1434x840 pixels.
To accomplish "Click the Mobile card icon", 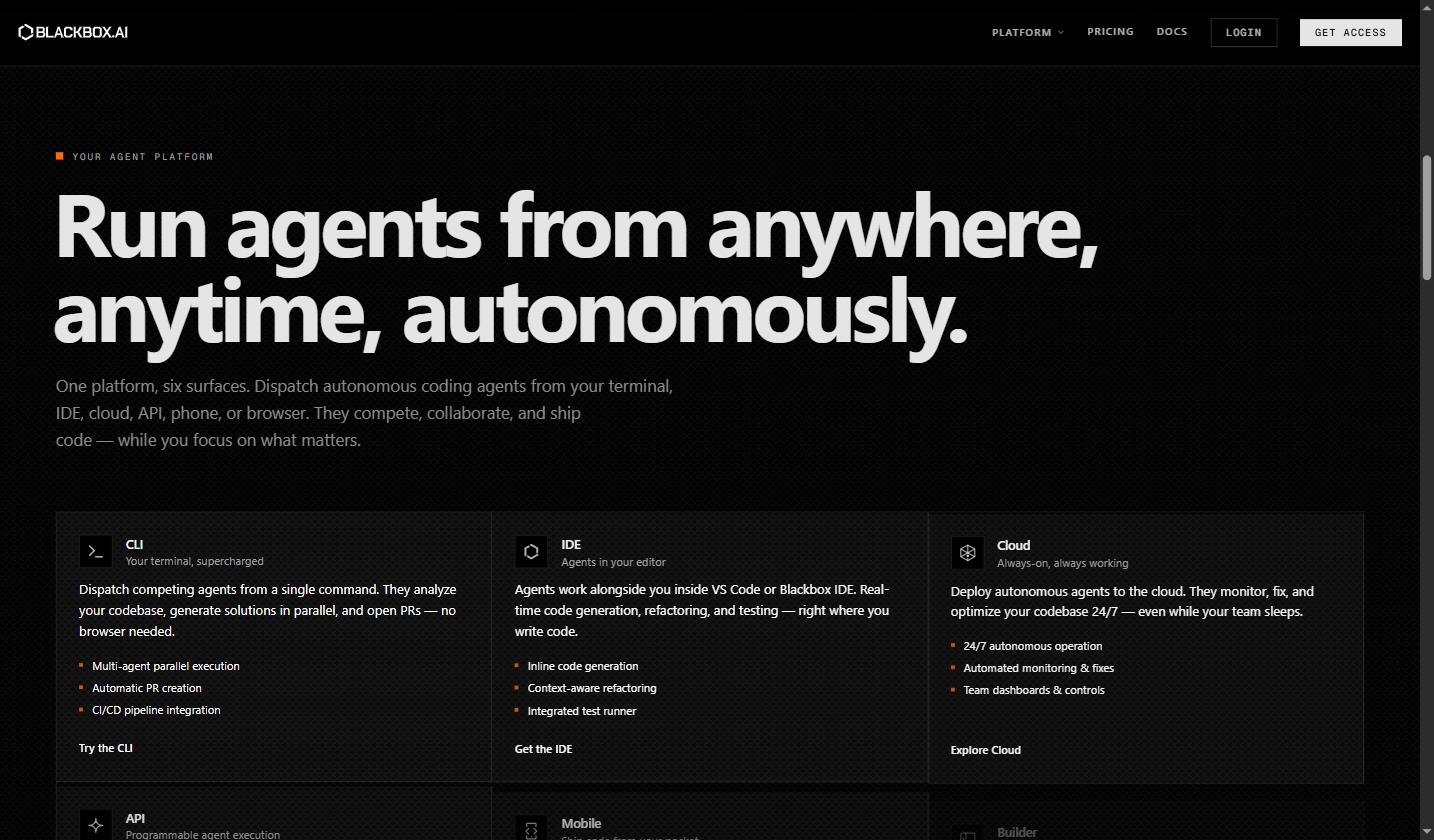I will tap(531, 829).
